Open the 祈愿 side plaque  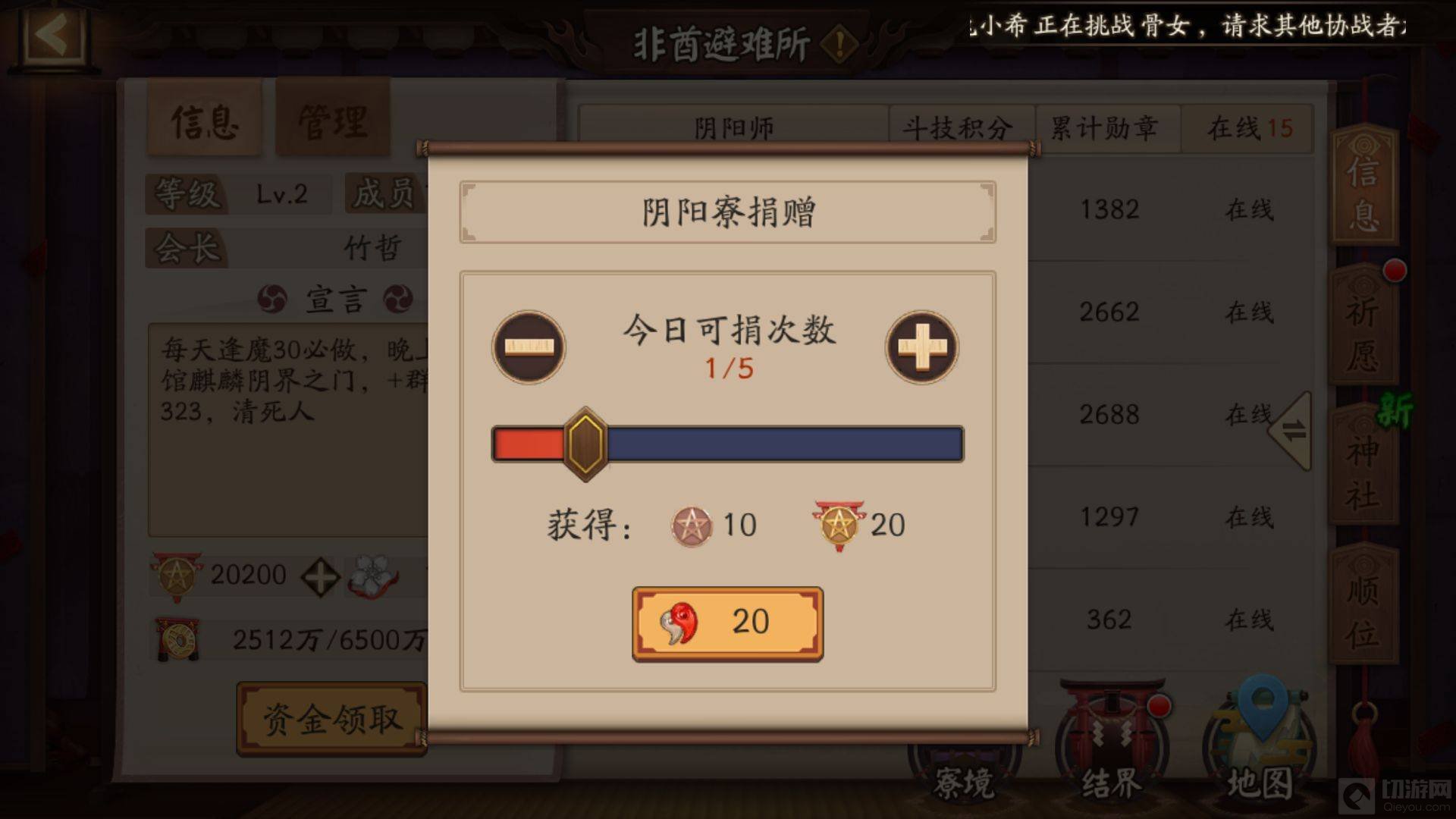click(1363, 328)
